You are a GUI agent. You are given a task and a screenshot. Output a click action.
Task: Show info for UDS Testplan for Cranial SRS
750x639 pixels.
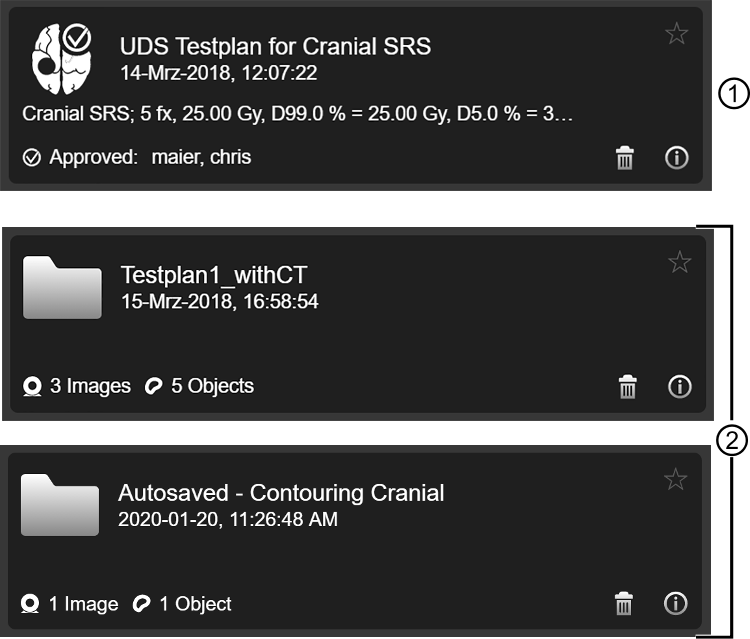point(676,157)
